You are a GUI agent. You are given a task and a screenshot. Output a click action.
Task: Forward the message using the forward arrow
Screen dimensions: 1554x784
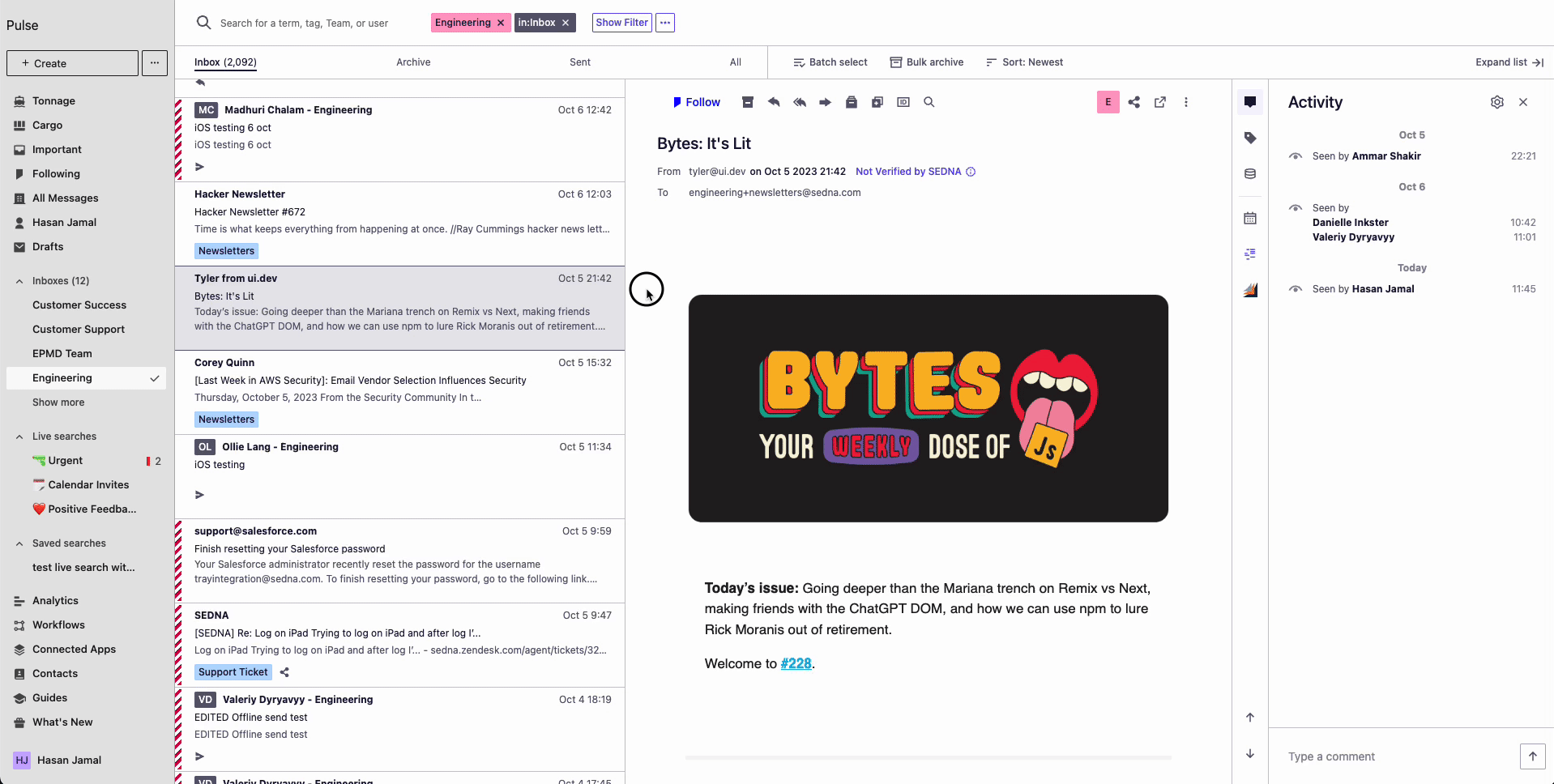pos(826,102)
